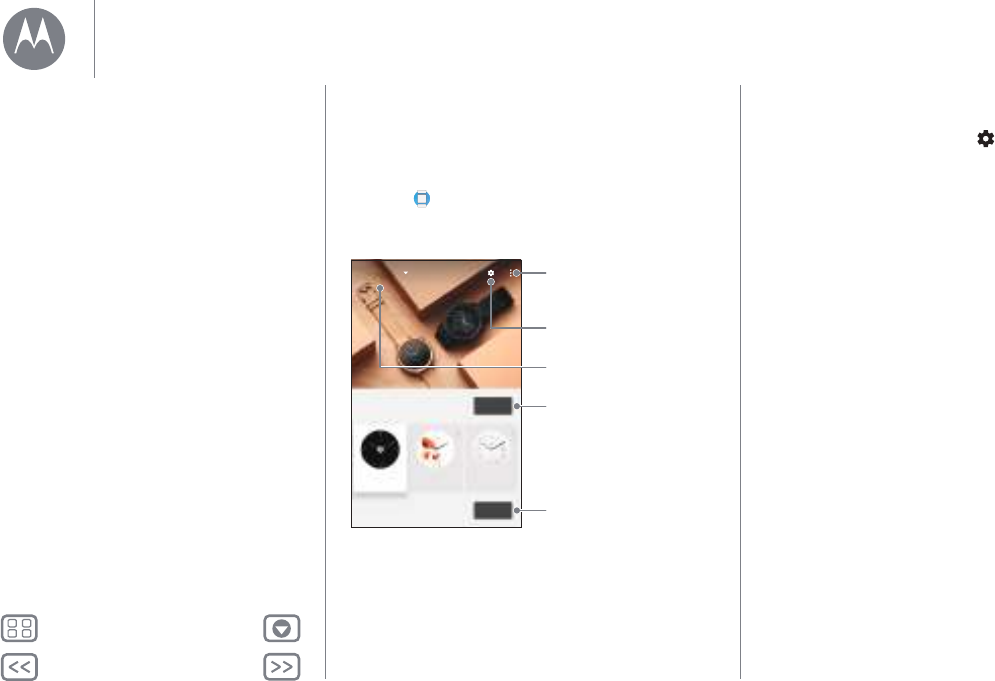Image resolution: width=995 pixels, height=681 pixels.
Task: Go to previous page with double-left arrows
Action: [19, 667]
